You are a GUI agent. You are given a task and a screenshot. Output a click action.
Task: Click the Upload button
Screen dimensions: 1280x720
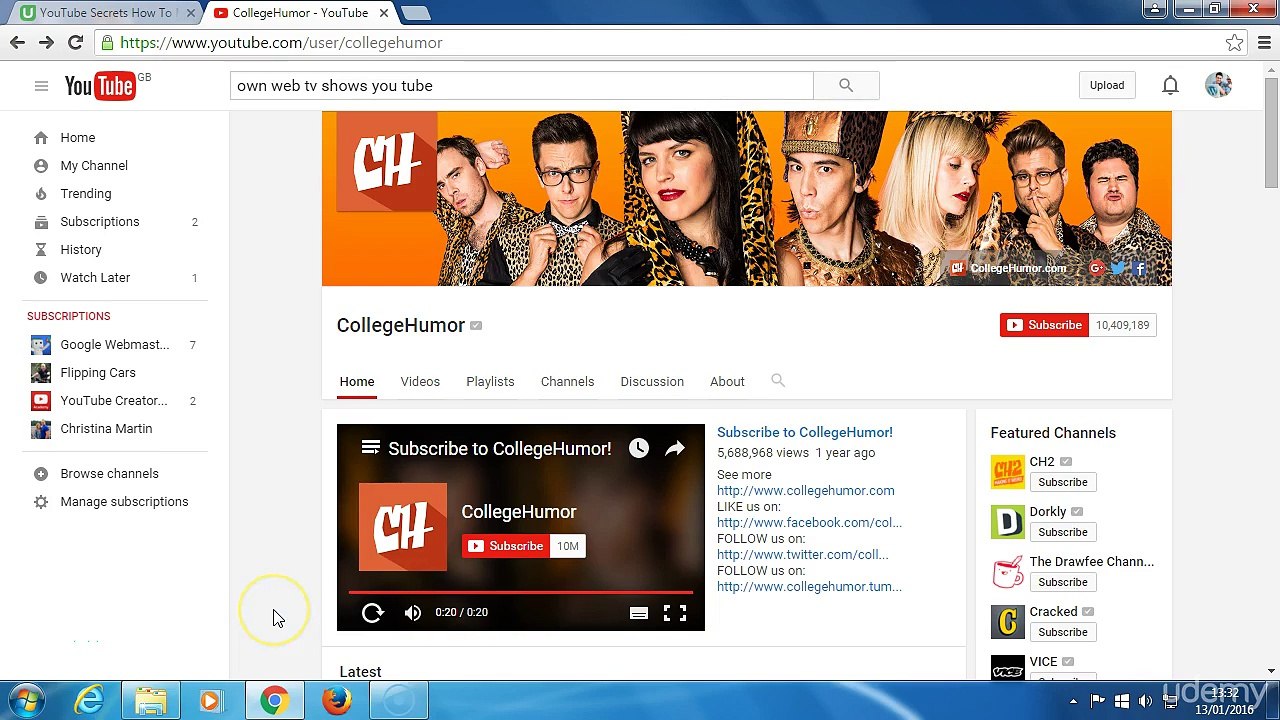(x=1107, y=85)
